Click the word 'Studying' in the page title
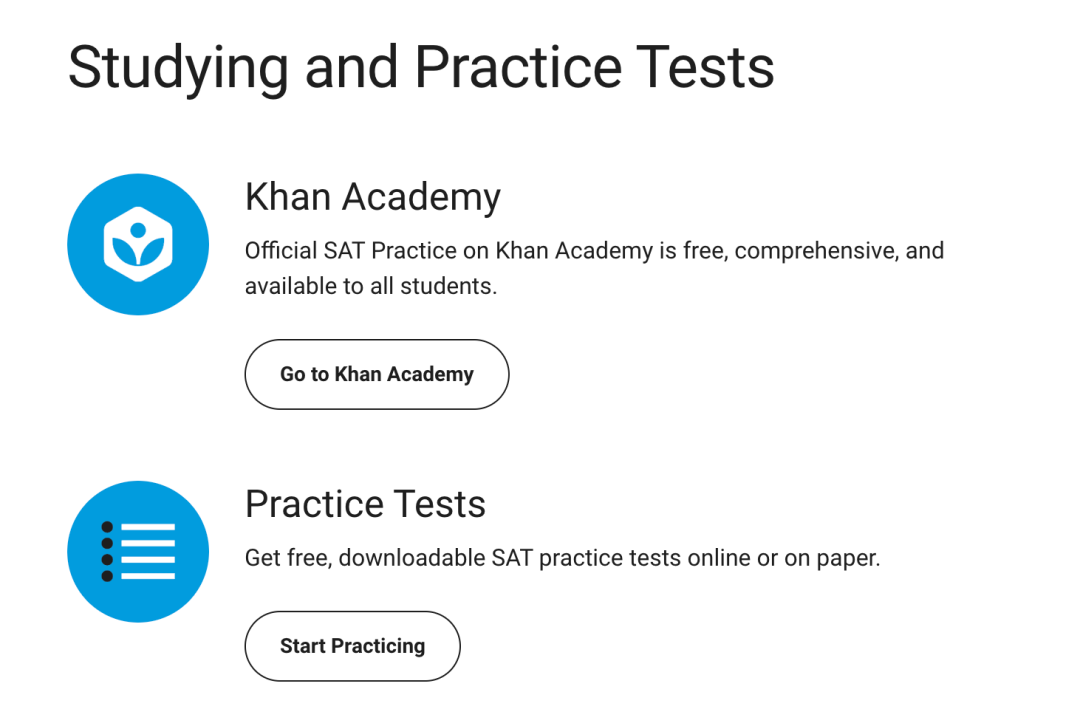 pyautogui.click(x=178, y=66)
